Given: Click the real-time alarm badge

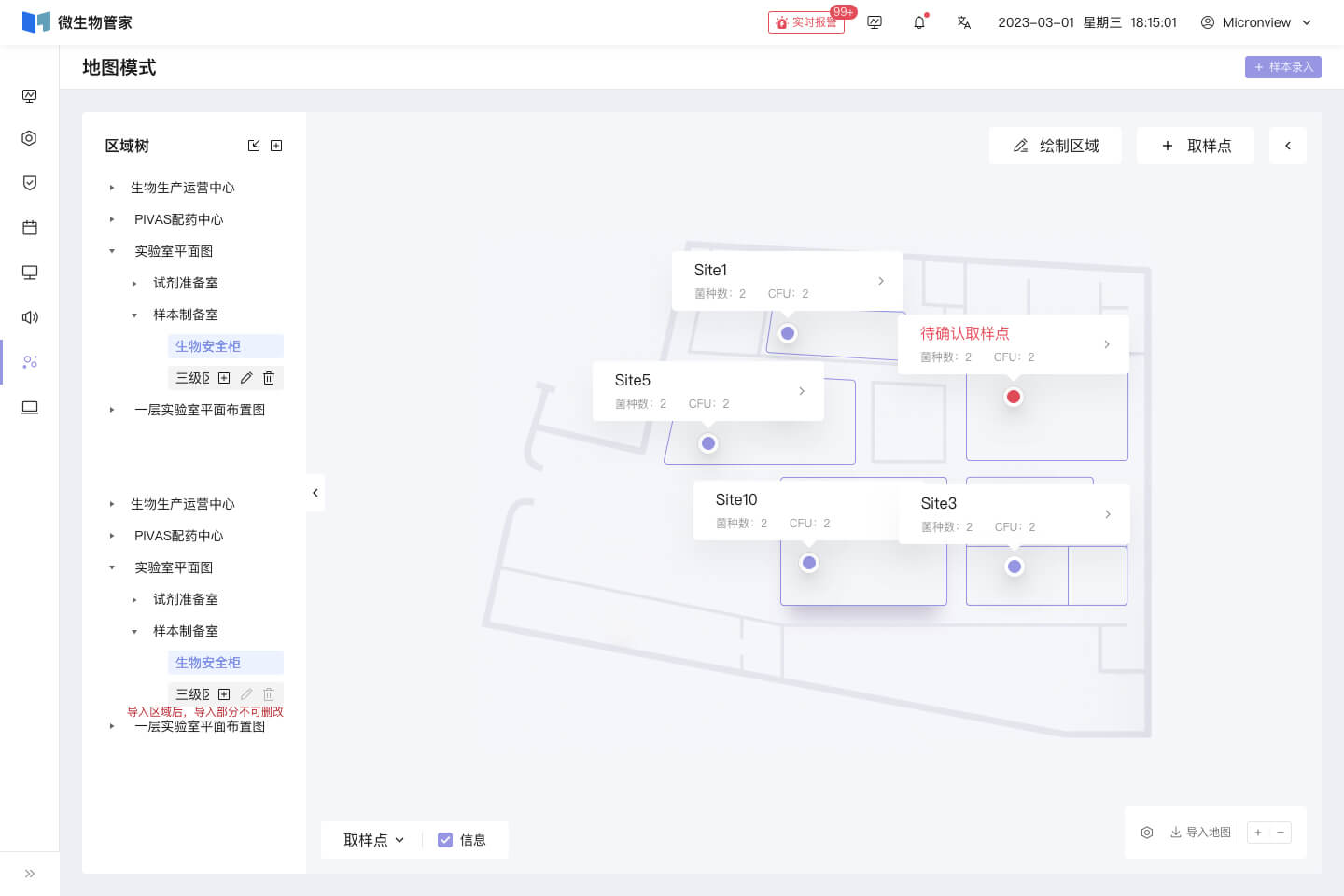Looking at the screenshot, I should coord(806,22).
